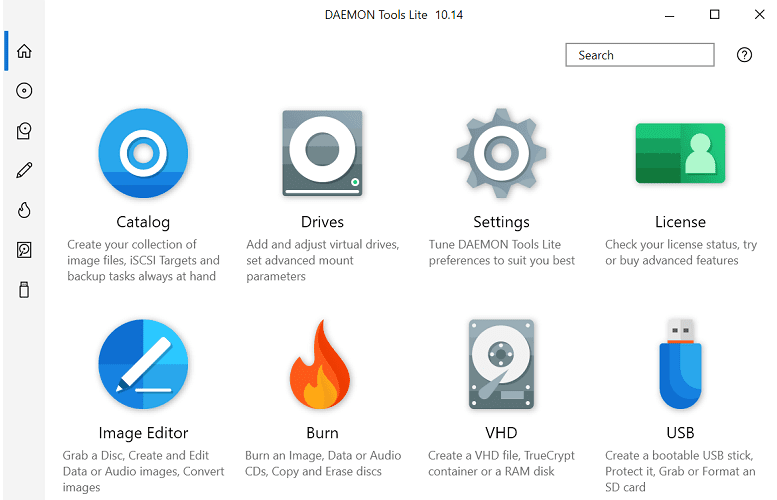Click the DAEMON Tools Lite title text
777x500 pixels.
pyautogui.click(x=394, y=15)
